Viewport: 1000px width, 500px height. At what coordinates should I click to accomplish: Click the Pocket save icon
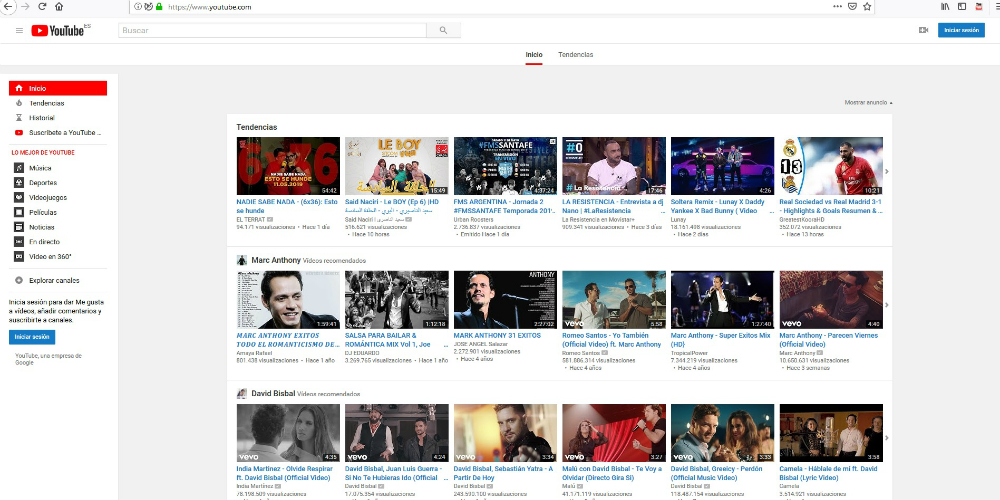852,6
